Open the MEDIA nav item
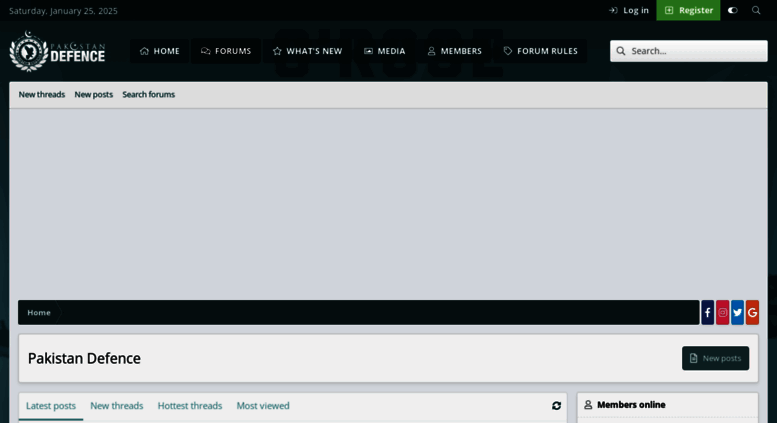The image size is (777, 423). [x=385, y=51]
